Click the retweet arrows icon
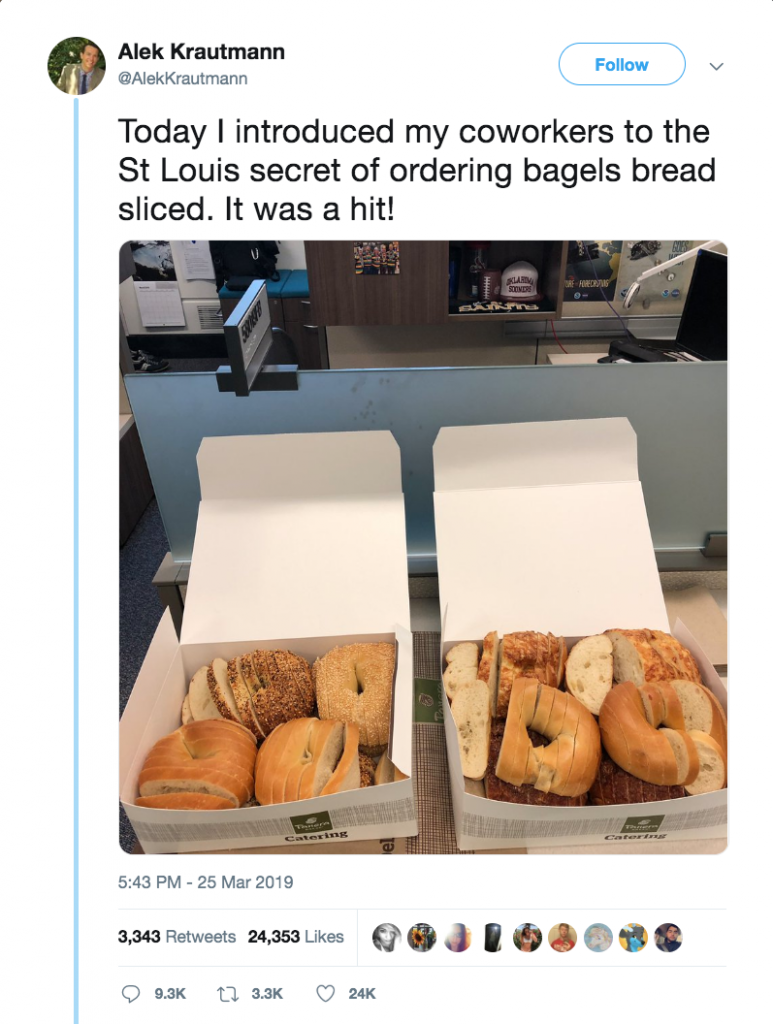This screenshot has width=773, height=1024. 226,993
